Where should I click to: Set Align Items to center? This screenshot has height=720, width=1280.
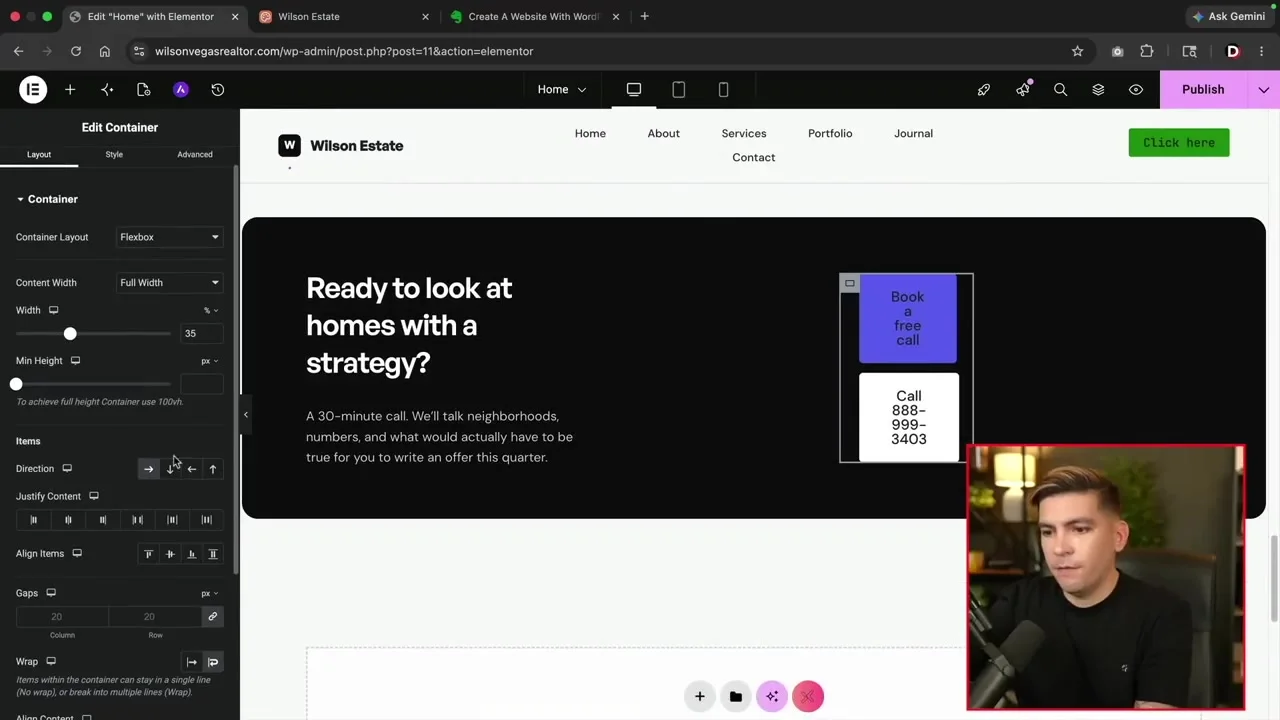[x=170, y=554]
